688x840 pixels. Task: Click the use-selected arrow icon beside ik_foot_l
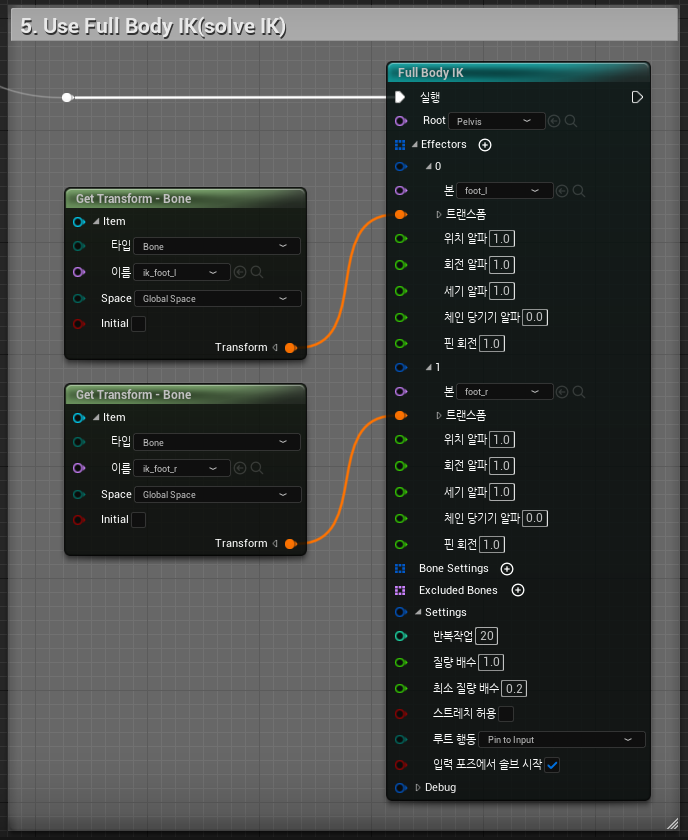click(240, 272)
